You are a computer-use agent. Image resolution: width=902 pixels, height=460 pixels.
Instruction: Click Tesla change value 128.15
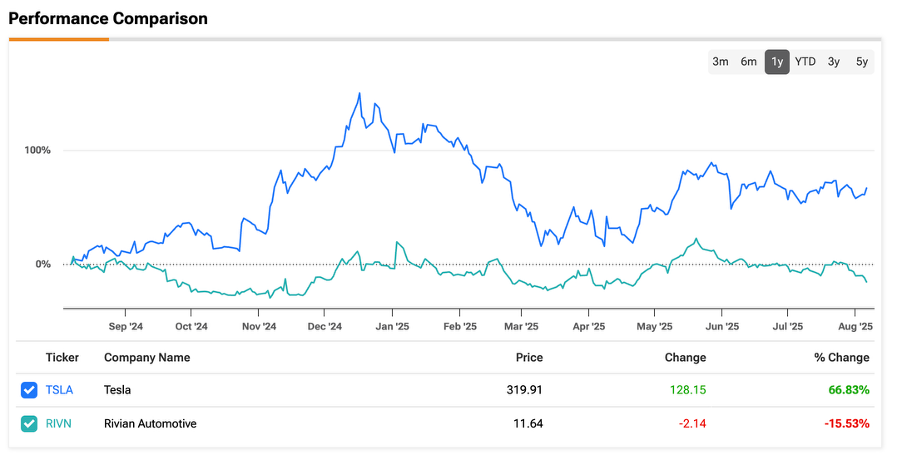tap(688, 390)
